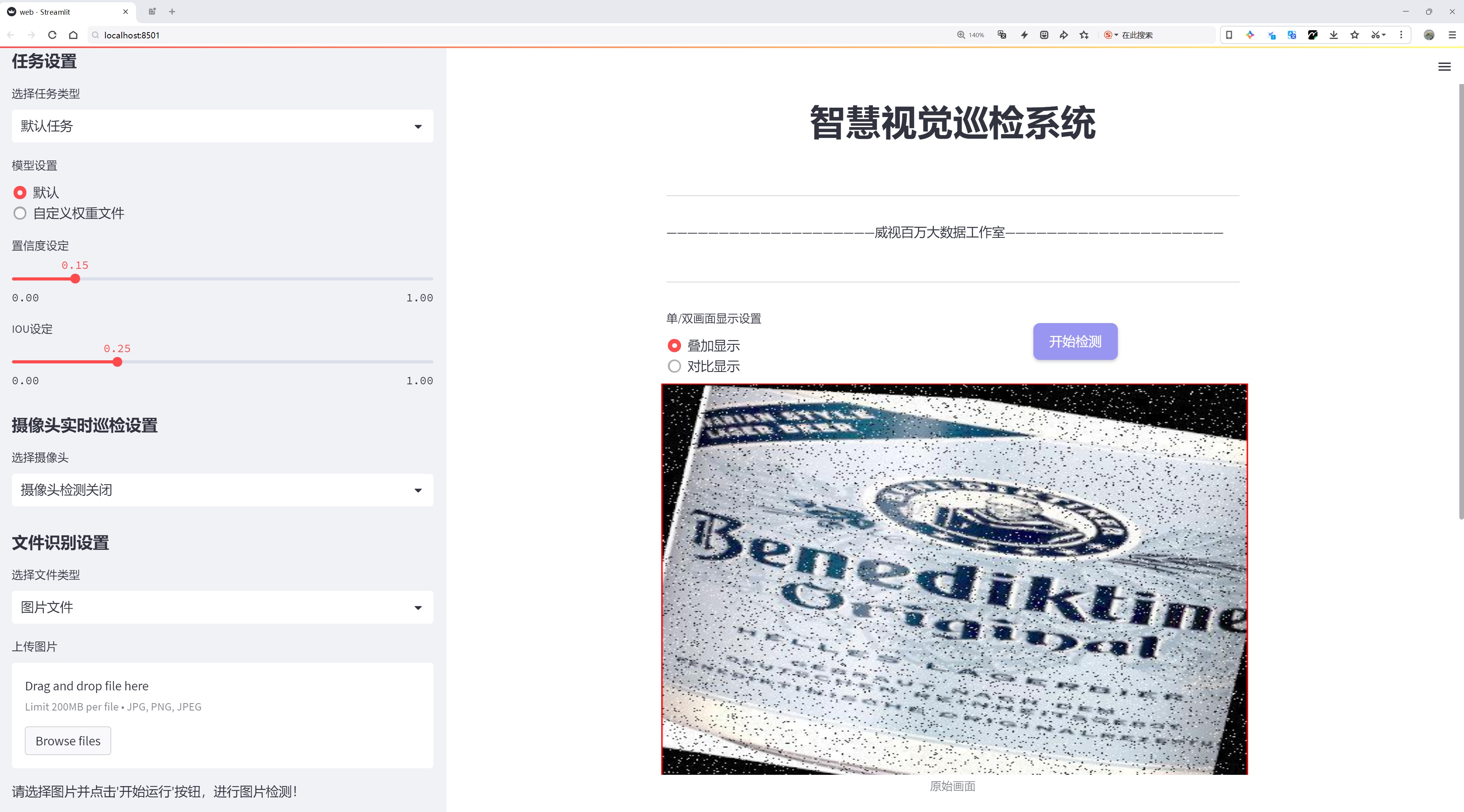1464x812 pixels.
Task: Click the Benediktiner beer label image
Action: [x=954, y=579]
